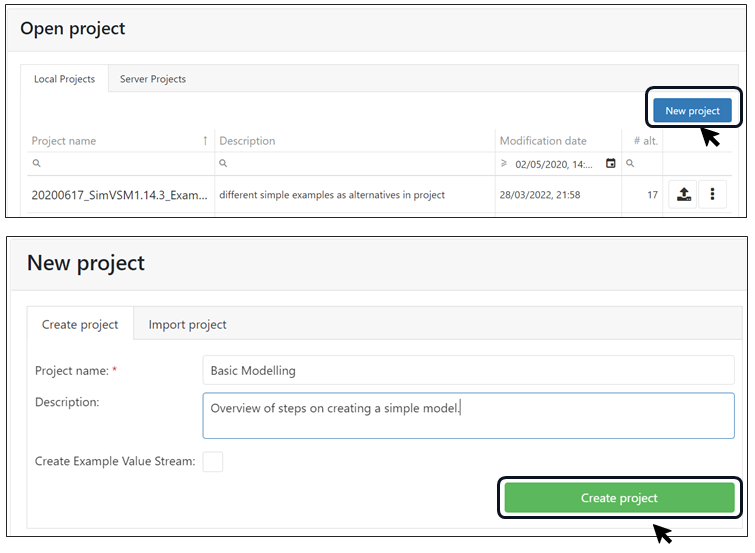
Task: Open the three-dot menu for the project
Action: tap(712, 195)
